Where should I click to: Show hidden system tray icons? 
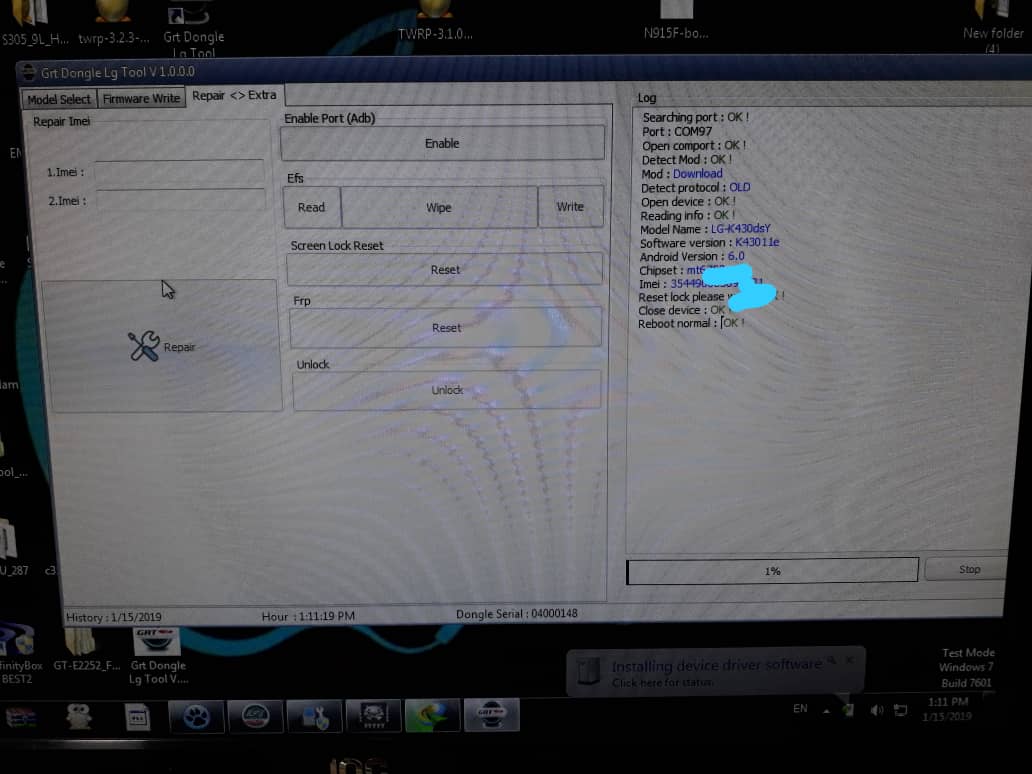(826, 710)
